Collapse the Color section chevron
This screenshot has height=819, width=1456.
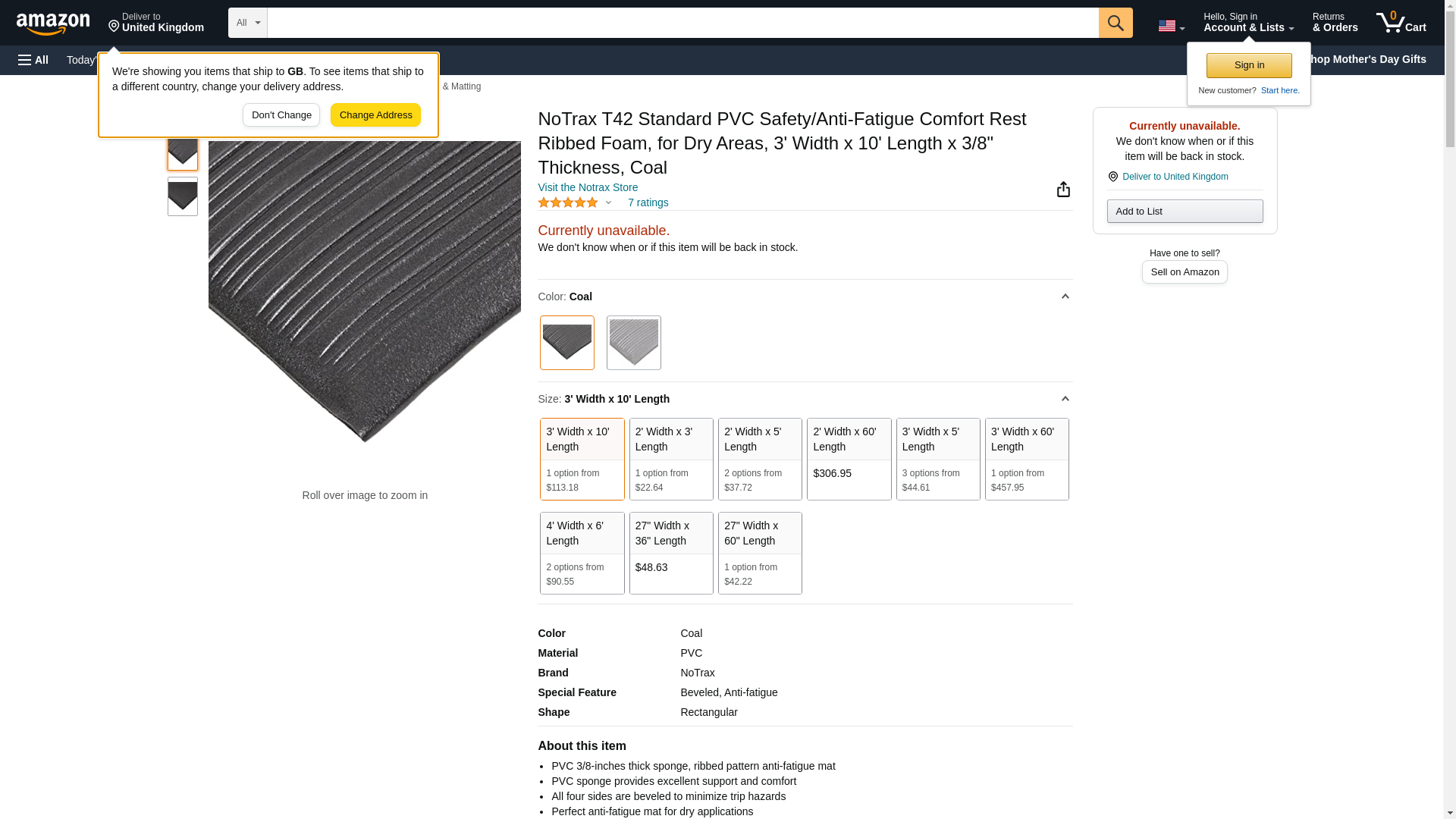(1065, 297)
